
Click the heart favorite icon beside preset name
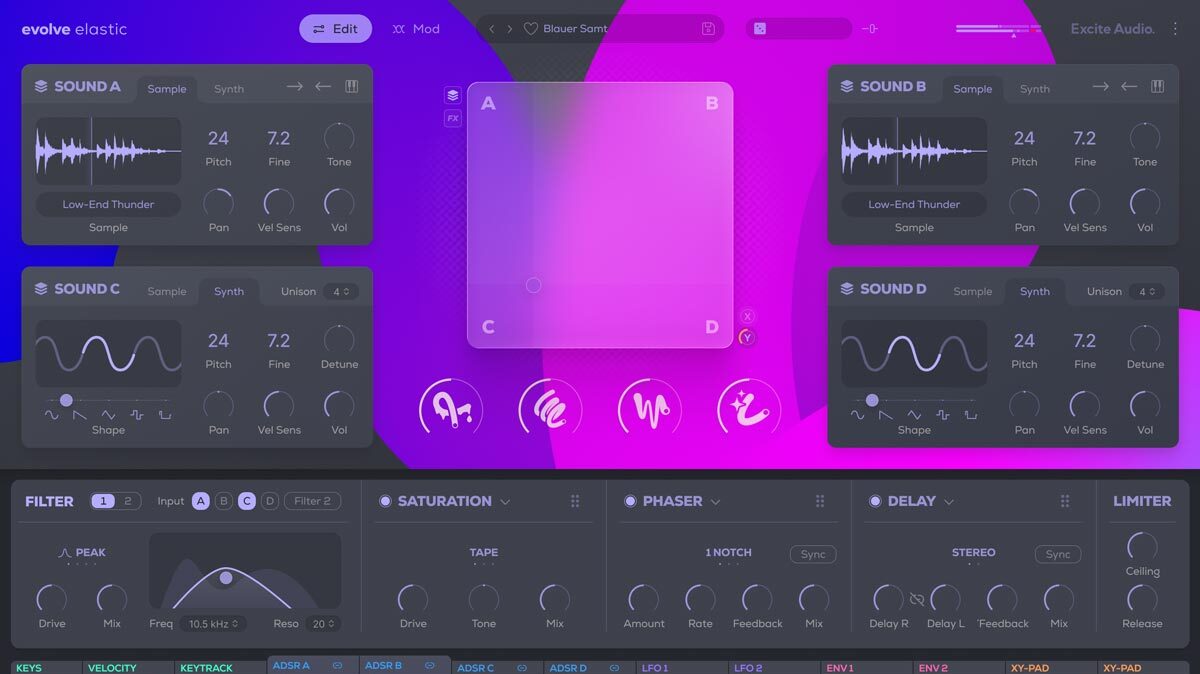pos(531,29)
